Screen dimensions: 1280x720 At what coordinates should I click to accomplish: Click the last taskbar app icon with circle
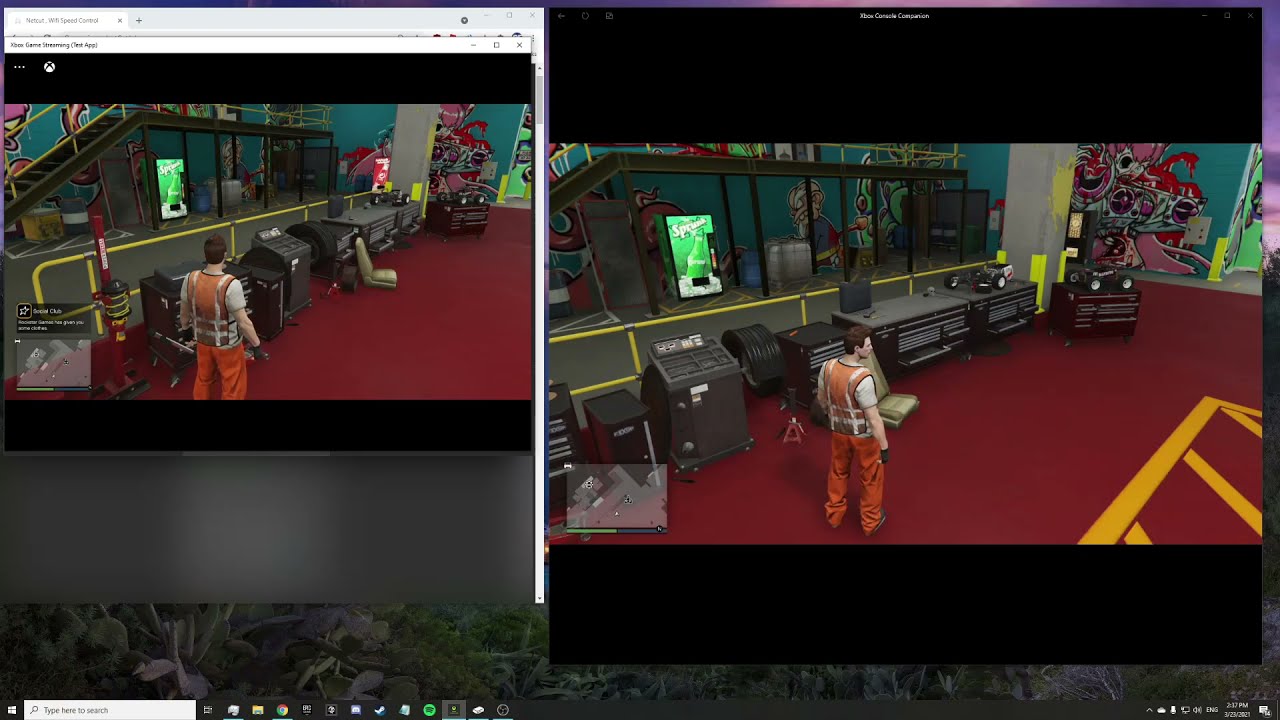tap(503, 710)
